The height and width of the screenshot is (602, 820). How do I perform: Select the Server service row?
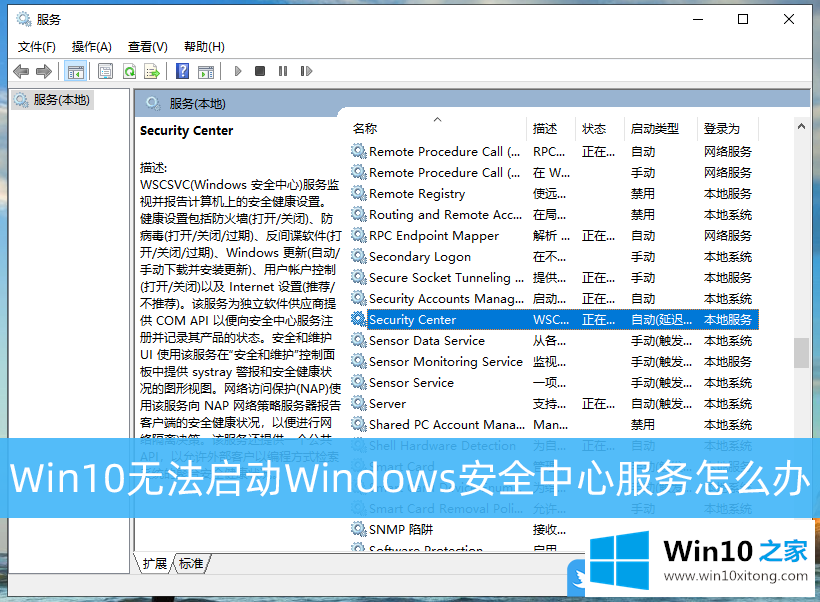point(554,404)
